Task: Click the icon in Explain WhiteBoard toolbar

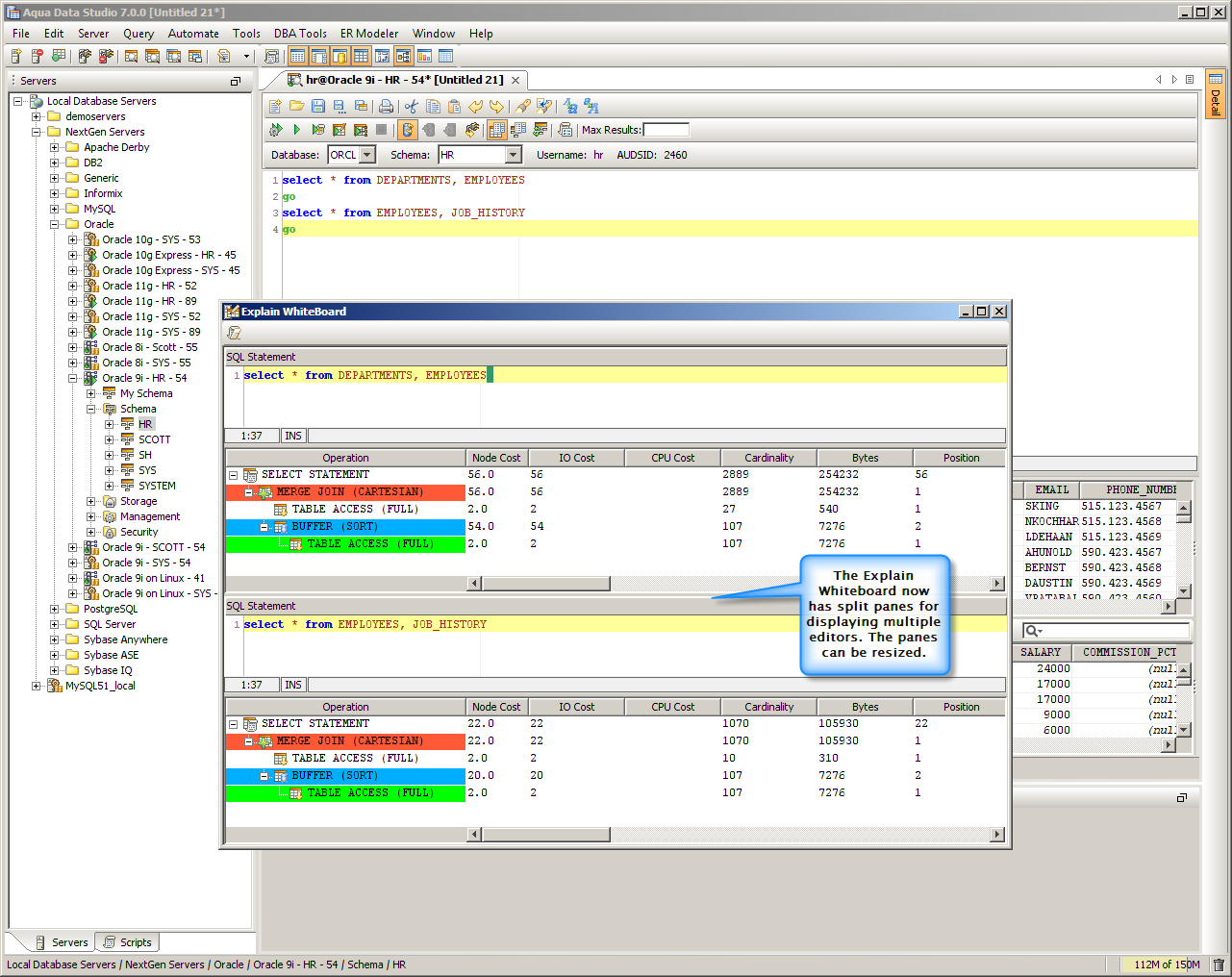Action: 234,333
